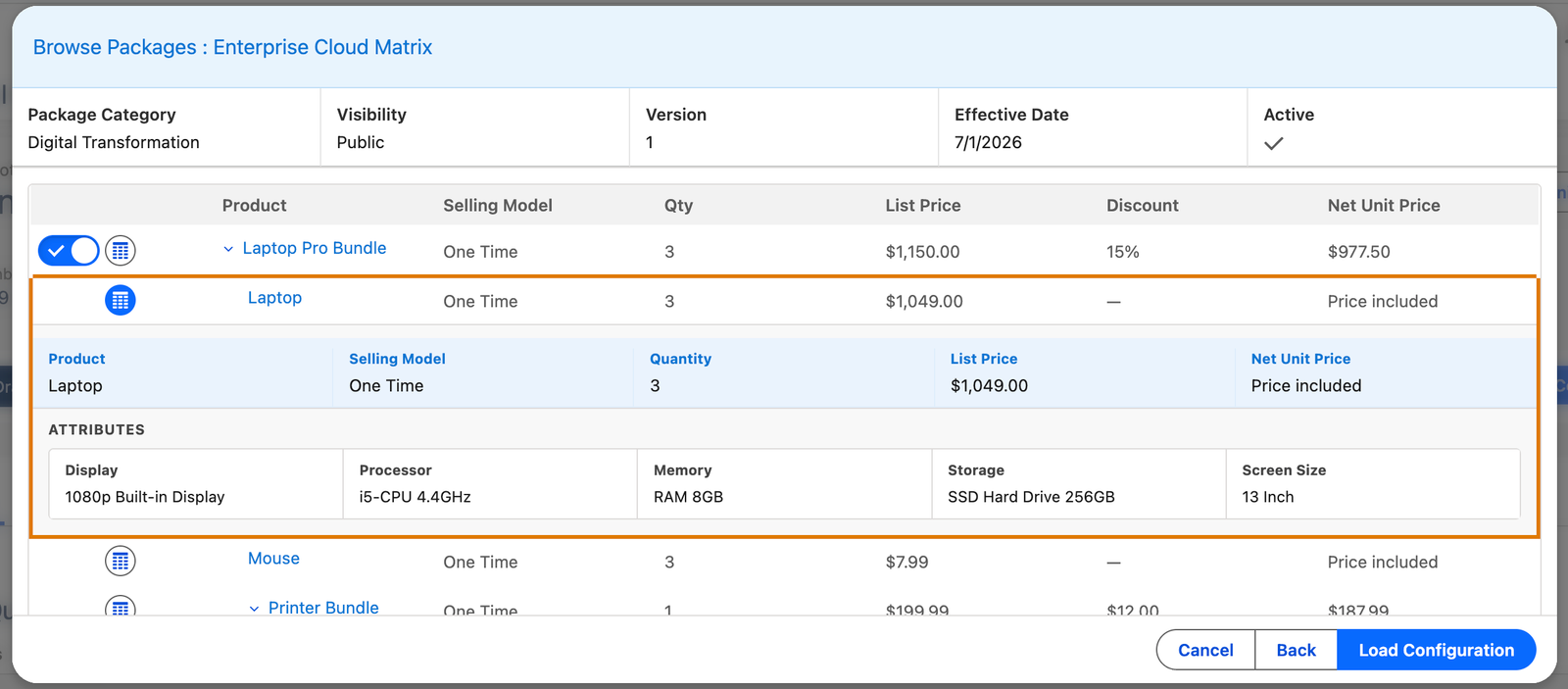Image resolution: width=1568 pixels, height=689 pixels.
Task: Select the $1,150.00 list price cell
Action: pos(922,252)
